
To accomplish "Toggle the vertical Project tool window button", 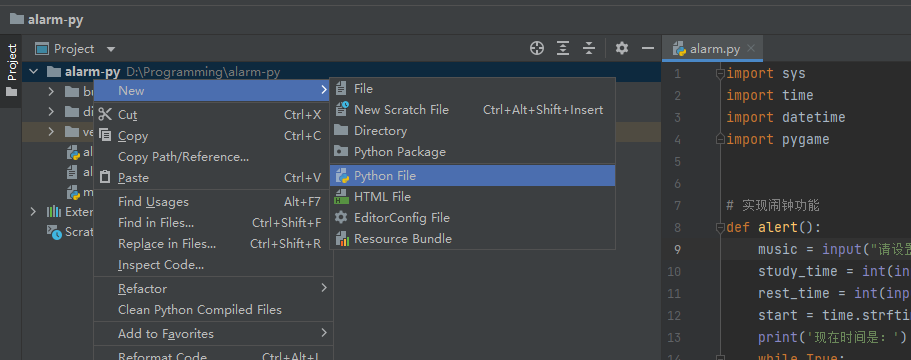I will (12, 70).
